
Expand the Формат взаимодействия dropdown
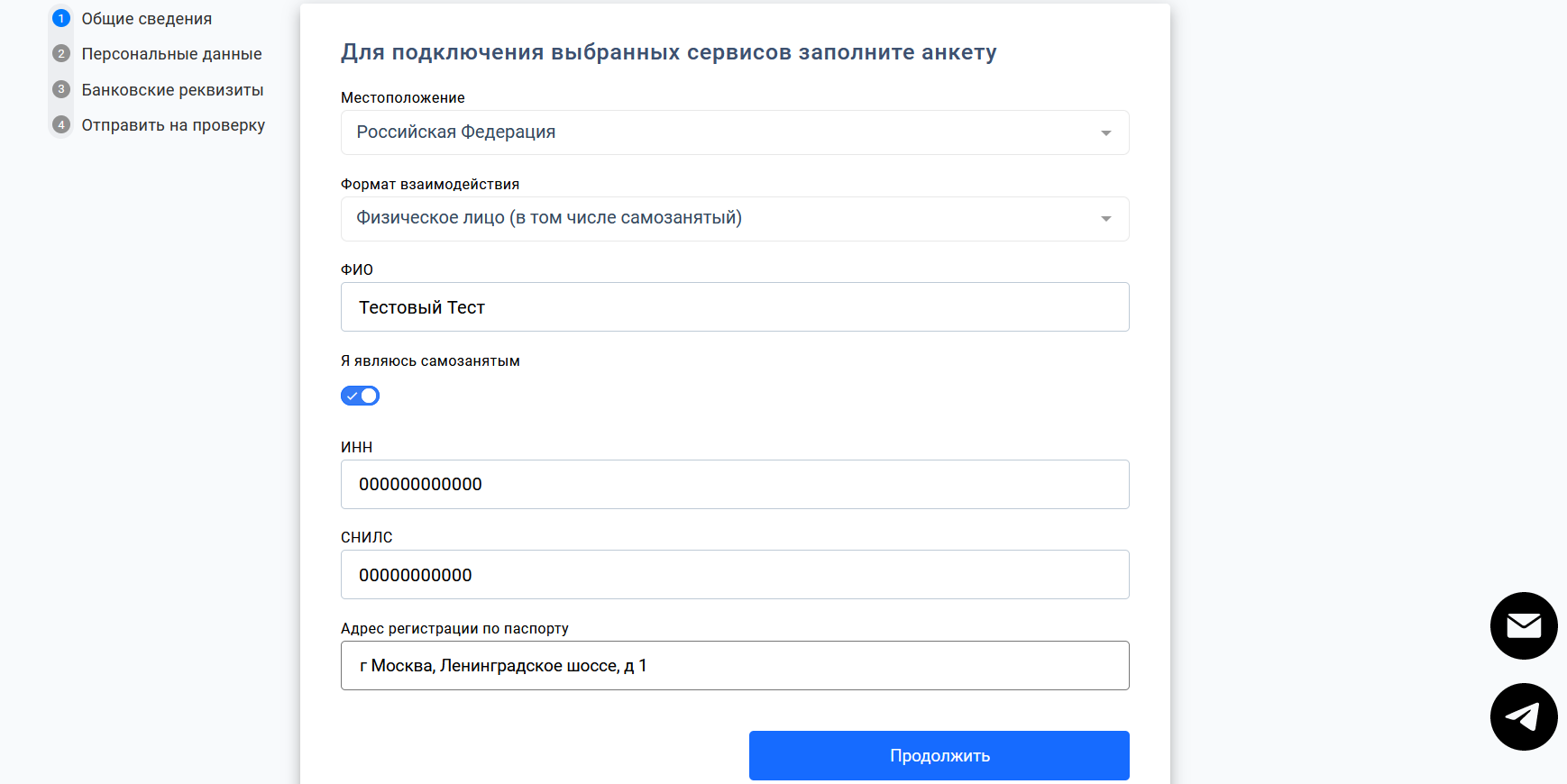[x=734, y=218]
